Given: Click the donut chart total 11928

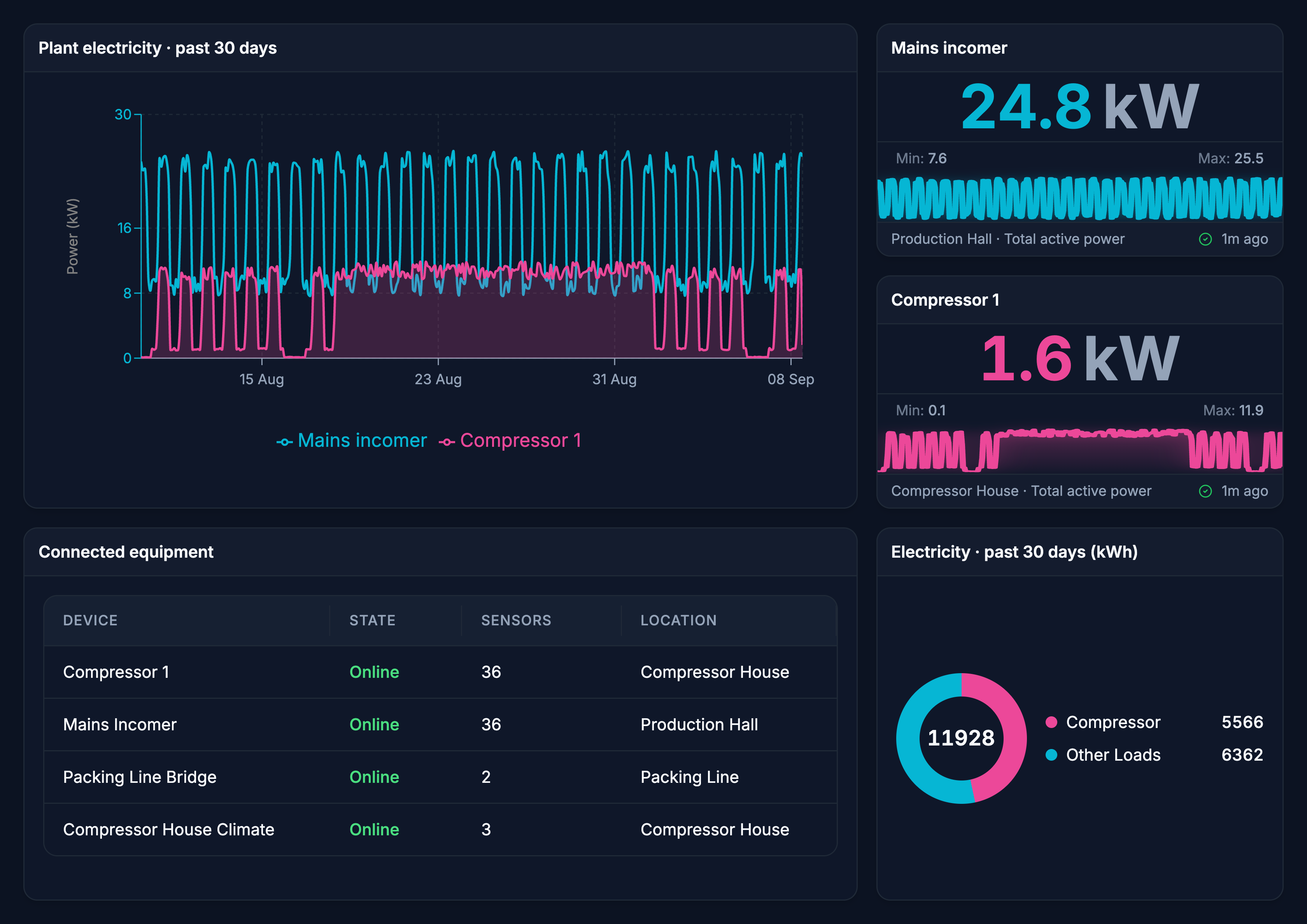Looking at the screenshot, I should click(961, 738).
